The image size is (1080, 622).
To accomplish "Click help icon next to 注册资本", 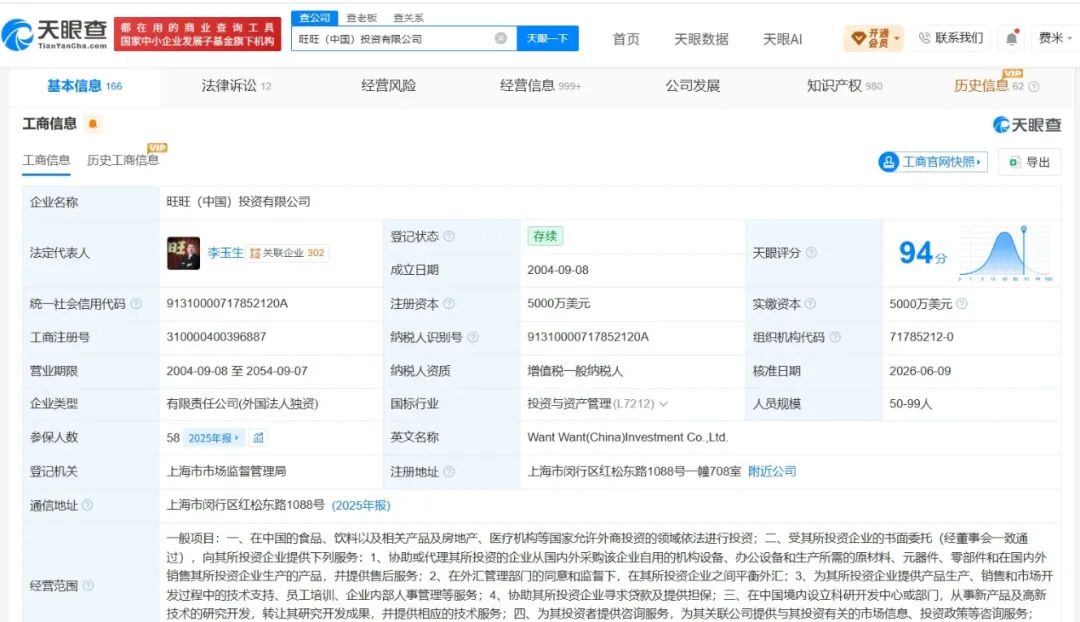I will [x=449, y=304].
